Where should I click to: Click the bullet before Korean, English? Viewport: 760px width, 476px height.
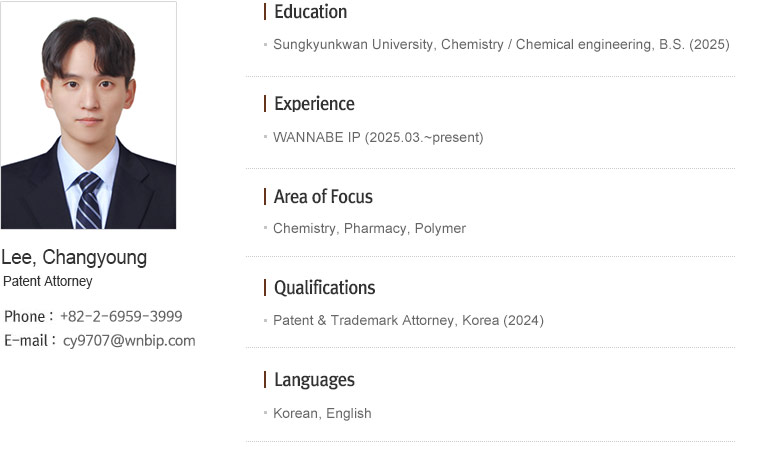point(266,413)
